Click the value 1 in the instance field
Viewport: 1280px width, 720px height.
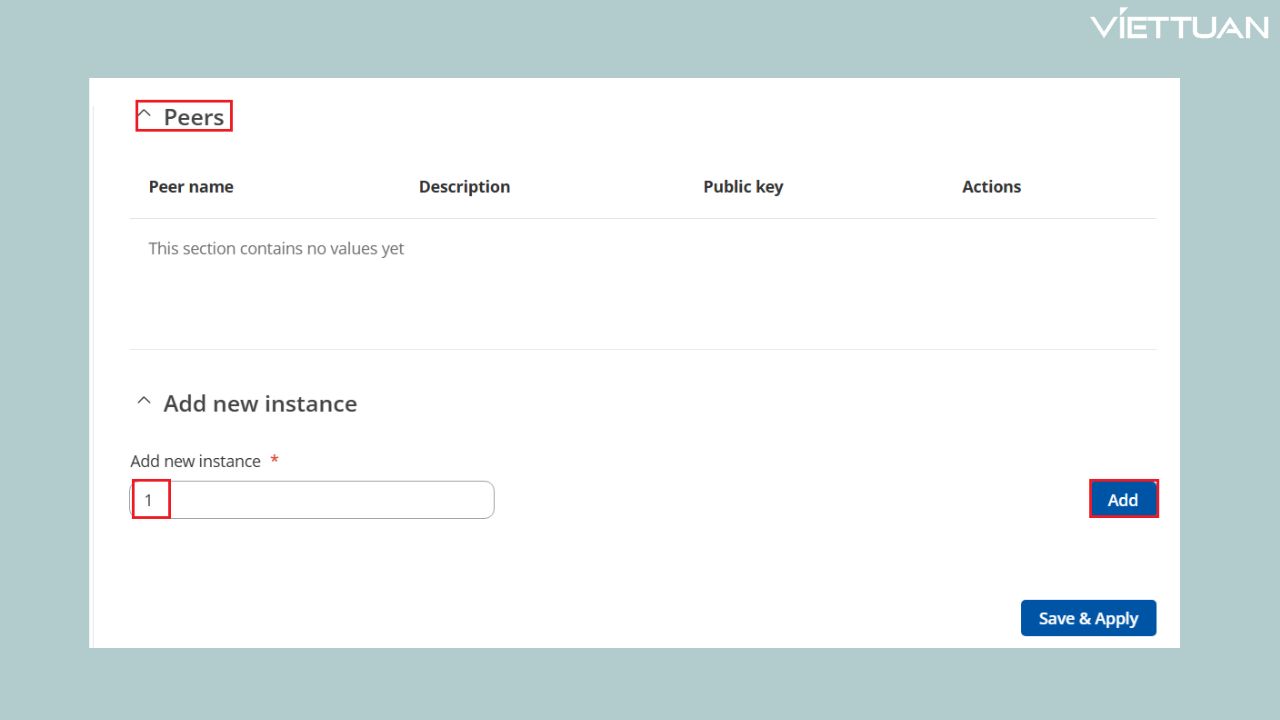point(149,500)
